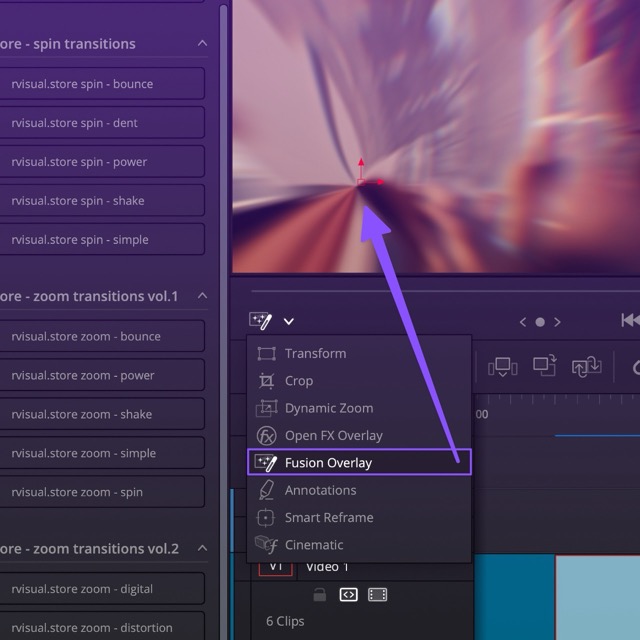The height and width of the screenshot is (640, 640).
Task: Collapse the zoom transitions vol.1 category
Action: (x=202, y=296)
